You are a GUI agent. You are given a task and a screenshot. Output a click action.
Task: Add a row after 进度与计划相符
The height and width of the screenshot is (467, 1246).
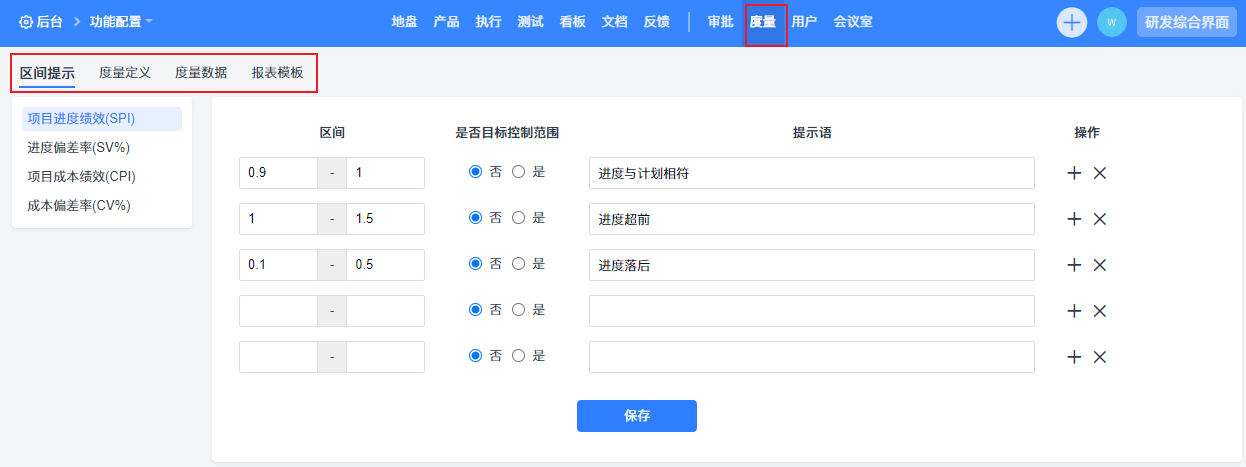coord(1074,173)
